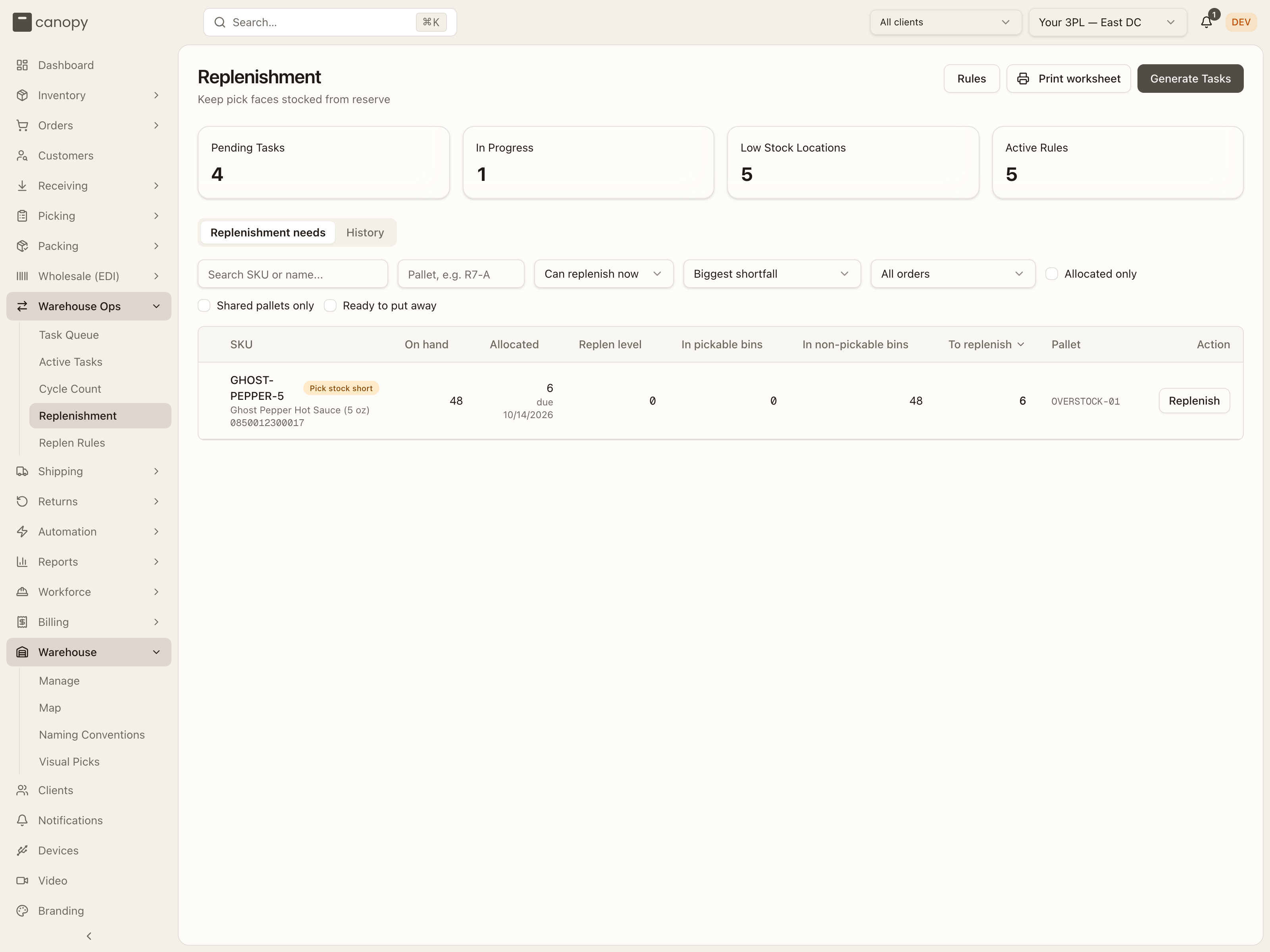Expand the Inventory menu chevron
Viewport: 1270px width, 952px height.
156,95
